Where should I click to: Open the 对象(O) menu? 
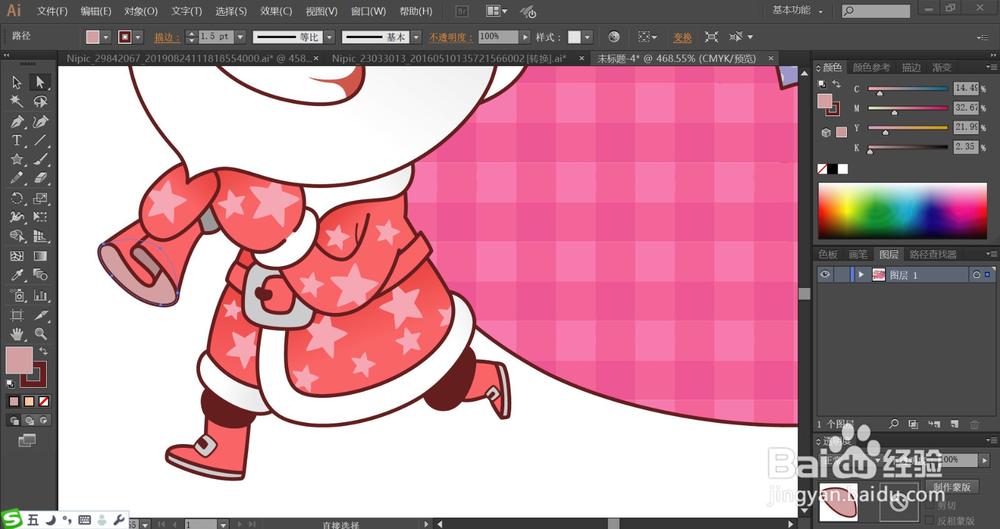[x=141, y=11]
